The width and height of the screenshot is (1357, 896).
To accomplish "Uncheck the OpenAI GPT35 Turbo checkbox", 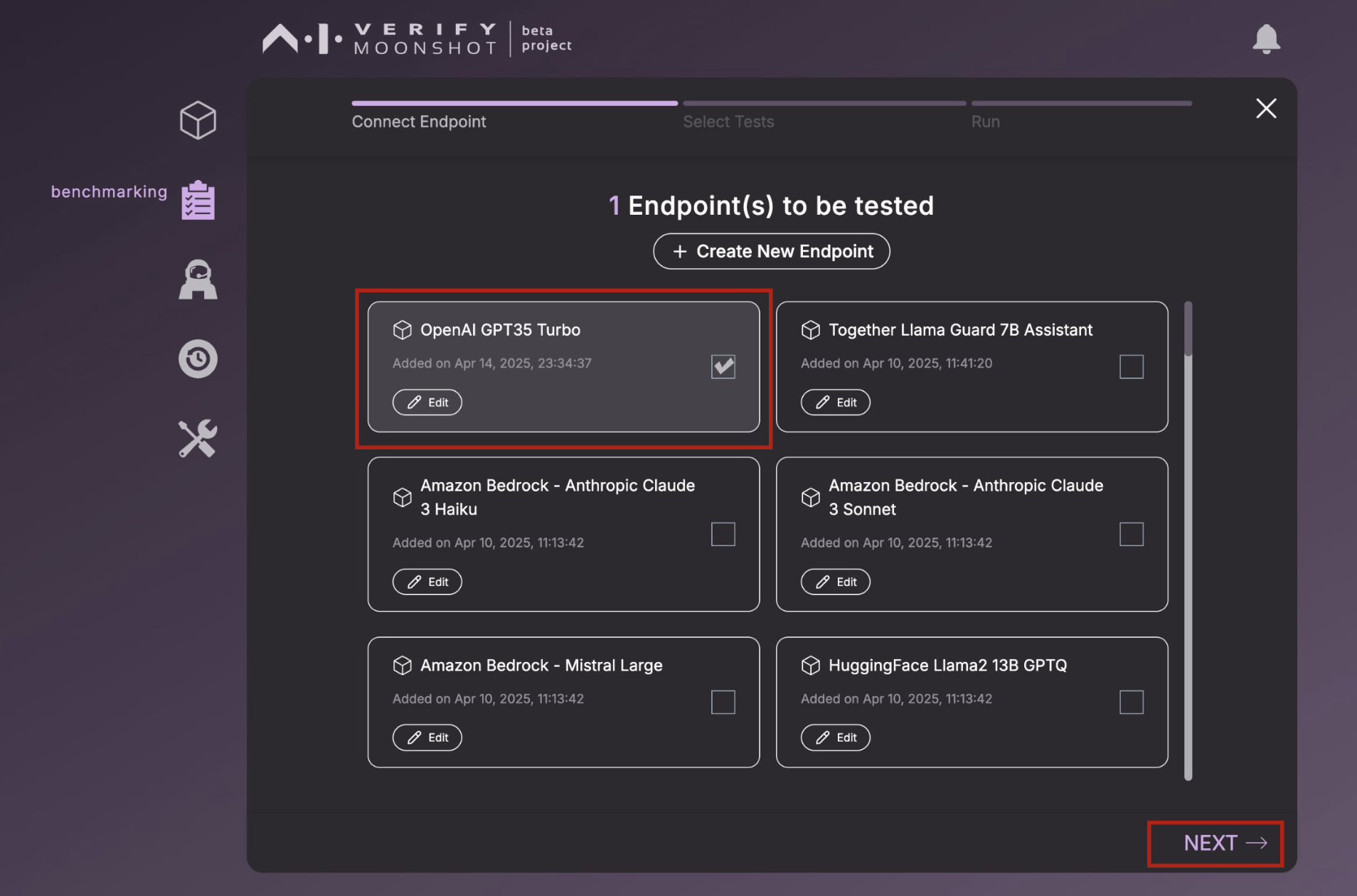I will [x=723, y=367].
